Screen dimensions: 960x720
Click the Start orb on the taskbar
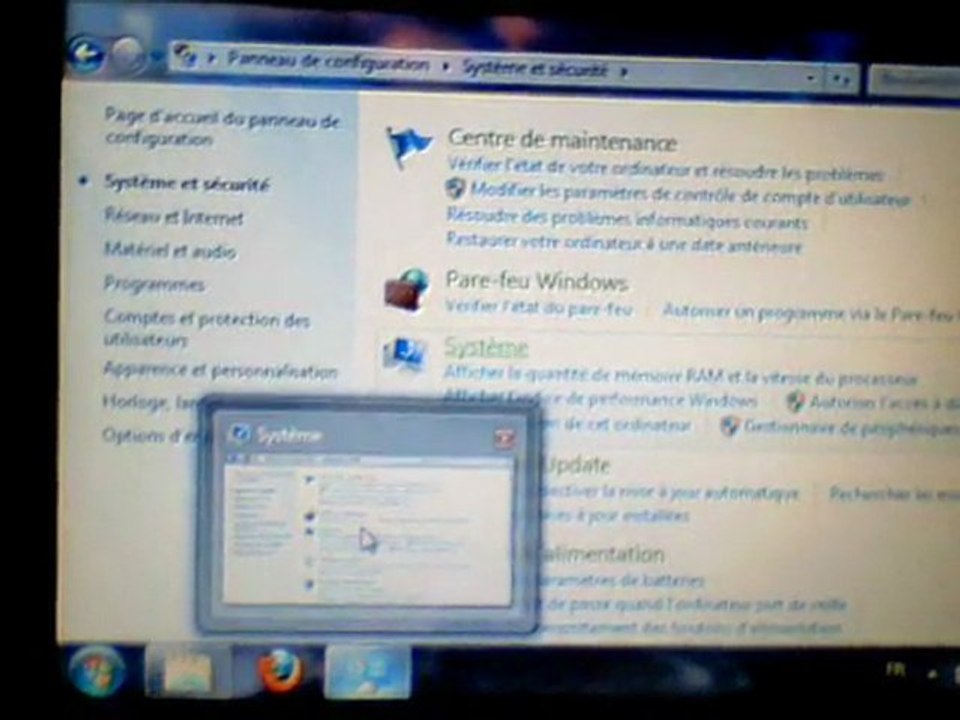pyautogui.click(x=97, y=670)
